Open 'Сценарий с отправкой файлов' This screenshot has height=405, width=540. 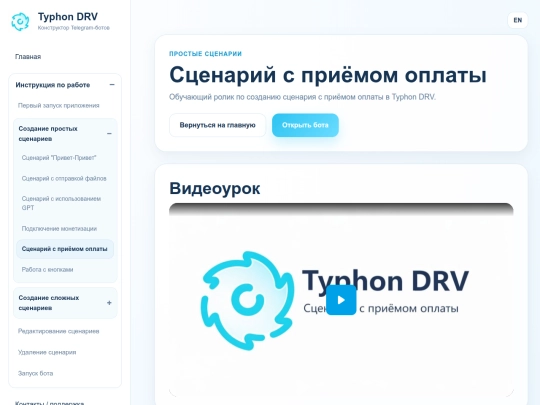64,178
